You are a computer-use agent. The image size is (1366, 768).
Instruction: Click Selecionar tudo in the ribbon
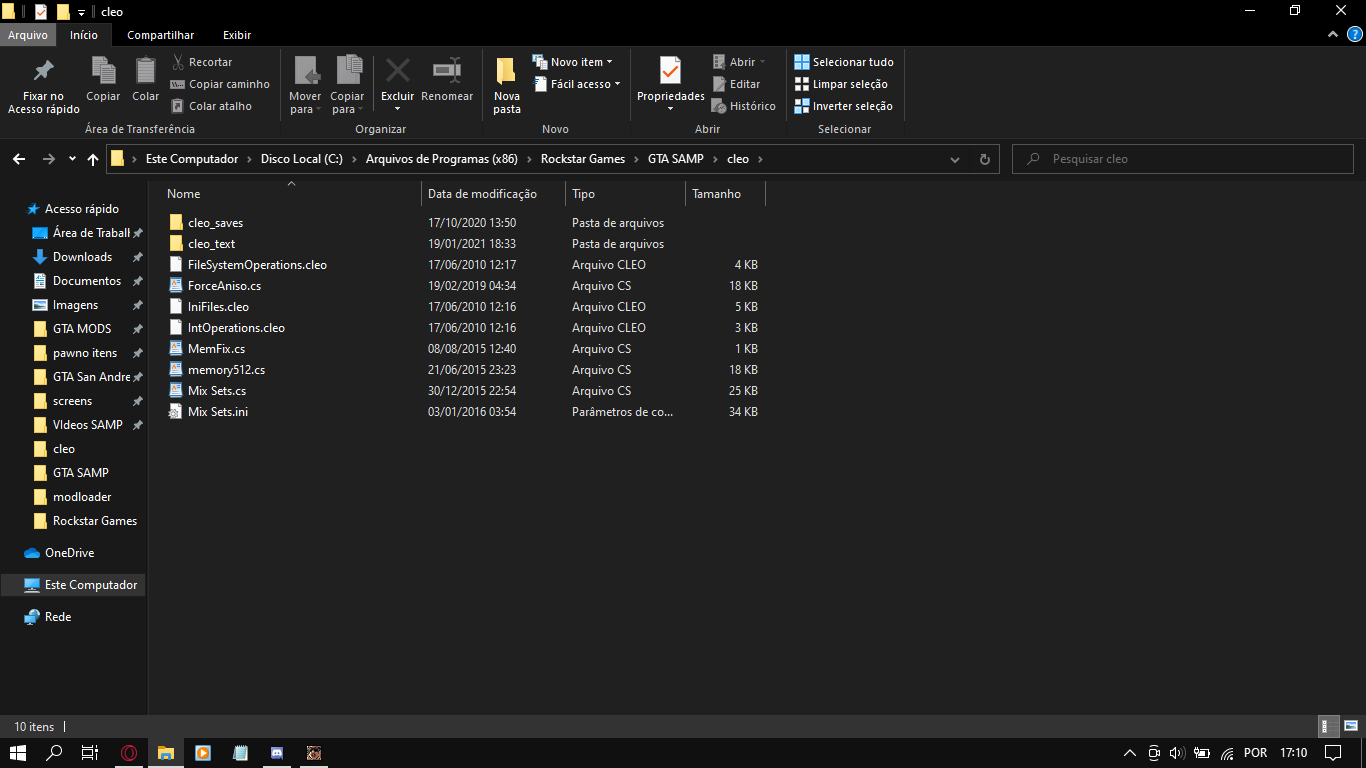[844, 62]
